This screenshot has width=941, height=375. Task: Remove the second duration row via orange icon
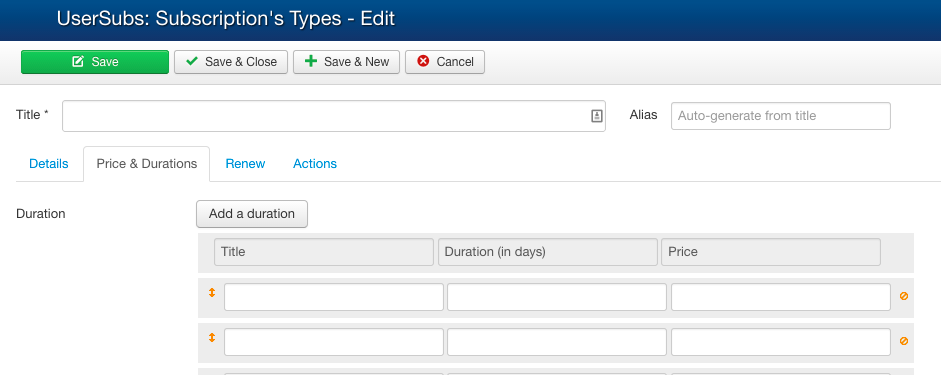(x=904, y=341)
